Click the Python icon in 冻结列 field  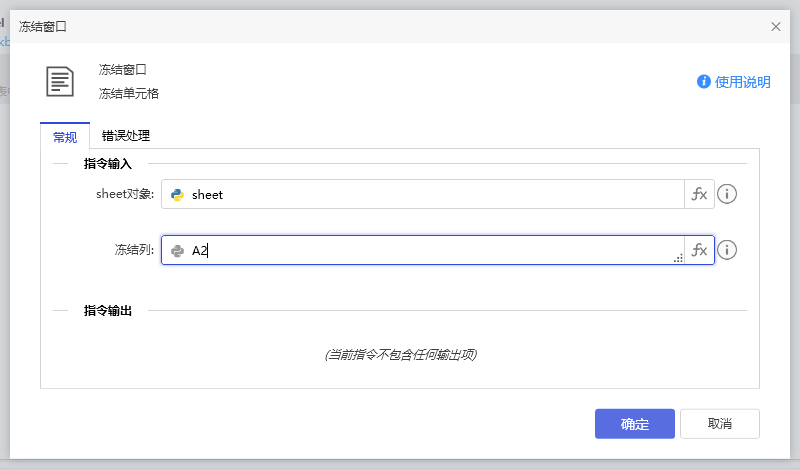[178, 251]
